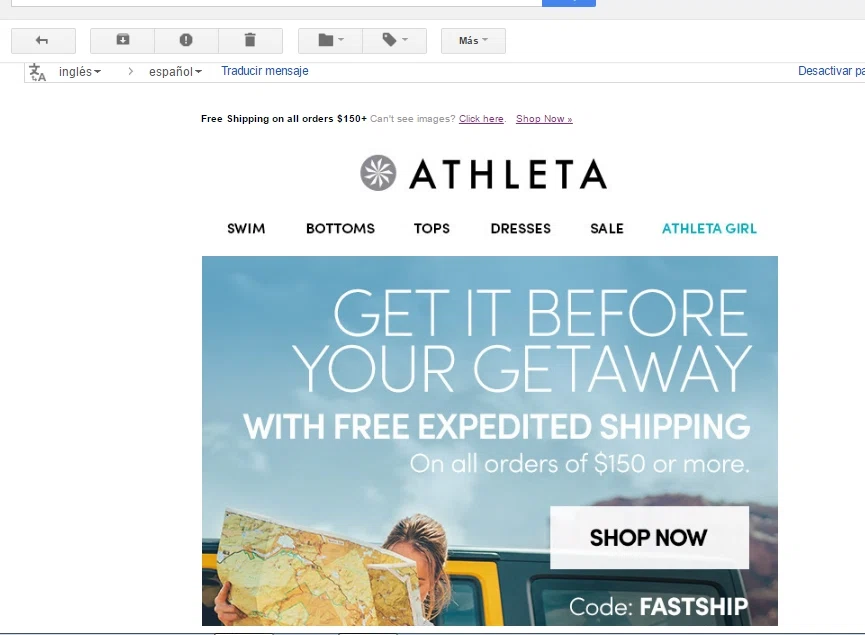Screen dimensions: 865x635
Task: Click the SHOP NOW banner button
Action: click(649, 537)
